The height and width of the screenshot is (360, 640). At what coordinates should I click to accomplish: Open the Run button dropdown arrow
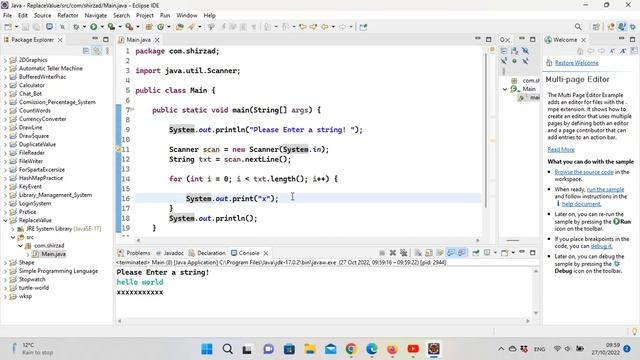pos(102,27)
